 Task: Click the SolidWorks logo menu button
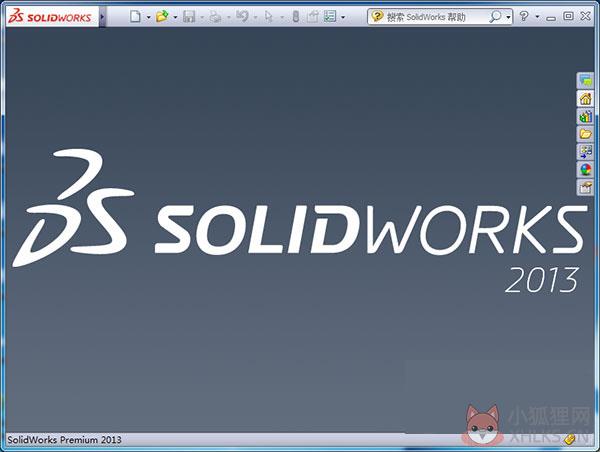pyautogui.click(x=50, y=17)
